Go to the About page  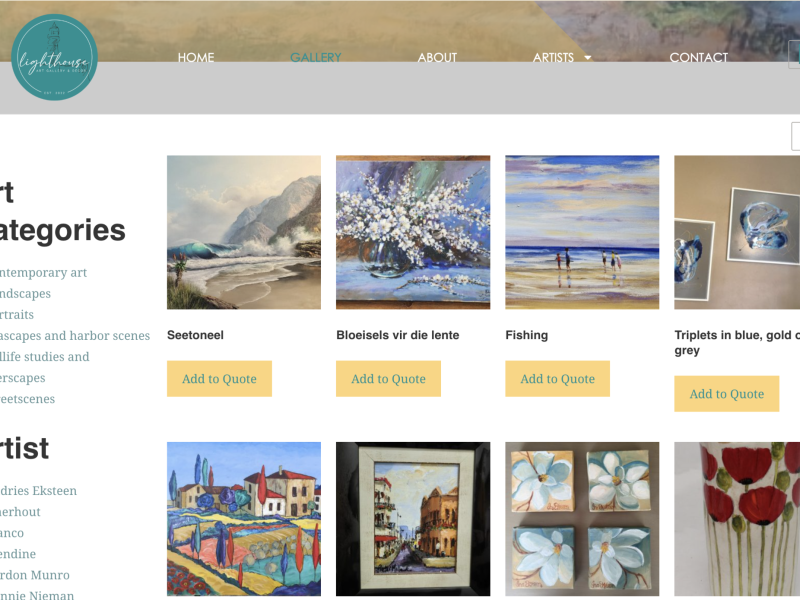437,58
